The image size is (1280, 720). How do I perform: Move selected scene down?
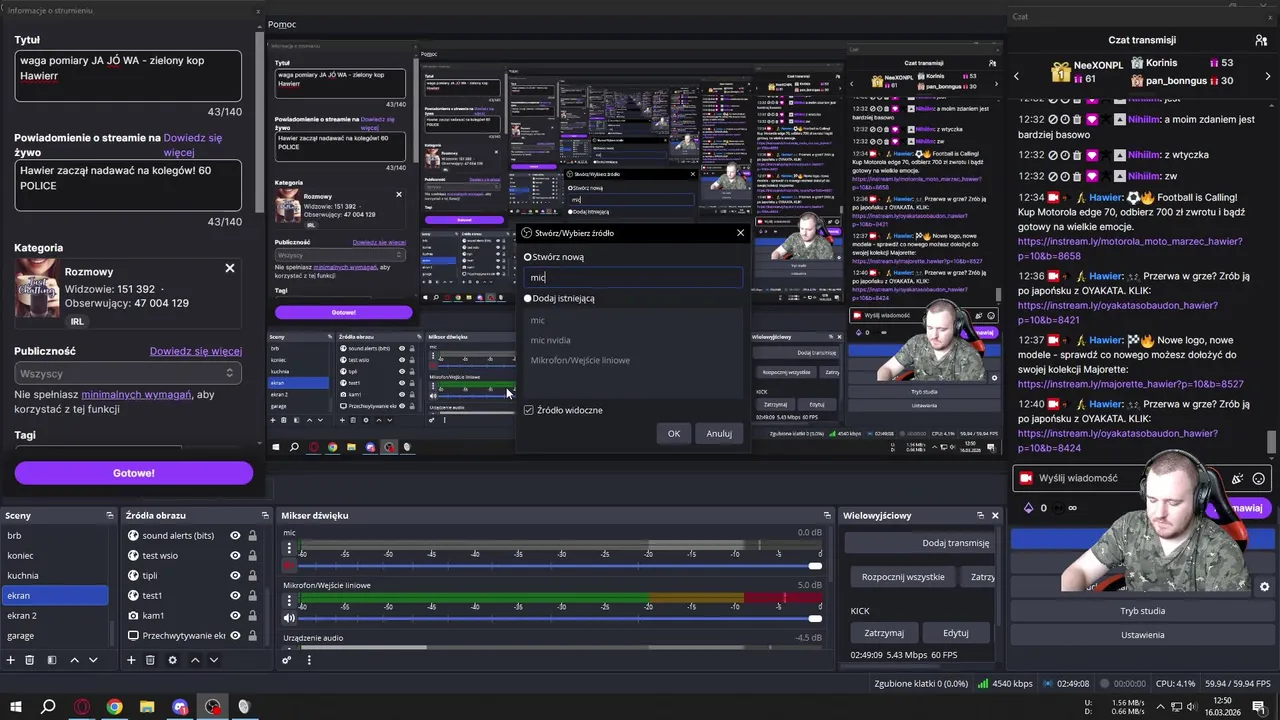click(93, 660)
